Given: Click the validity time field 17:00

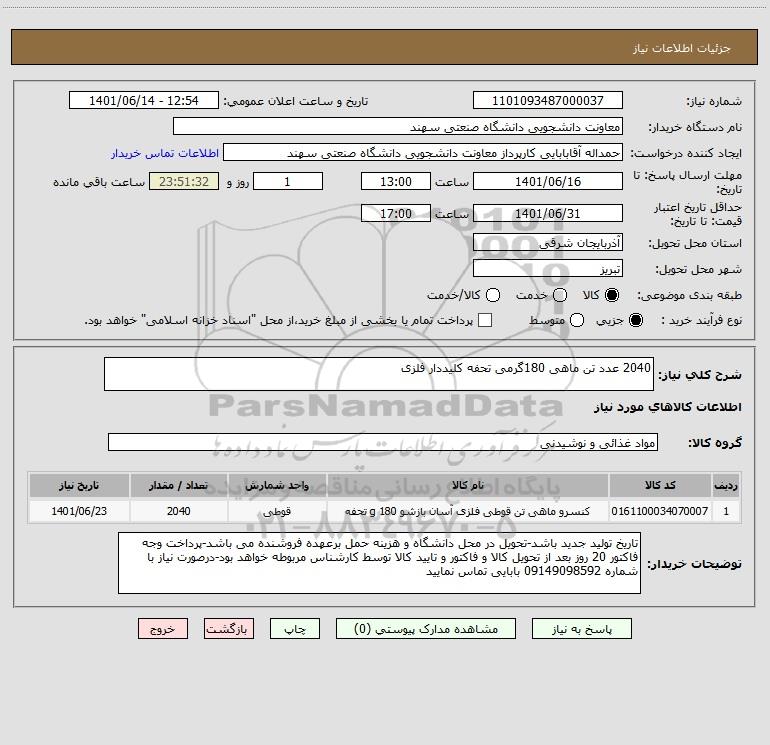Looking at the screenshot, I should [x=396, y=213].
